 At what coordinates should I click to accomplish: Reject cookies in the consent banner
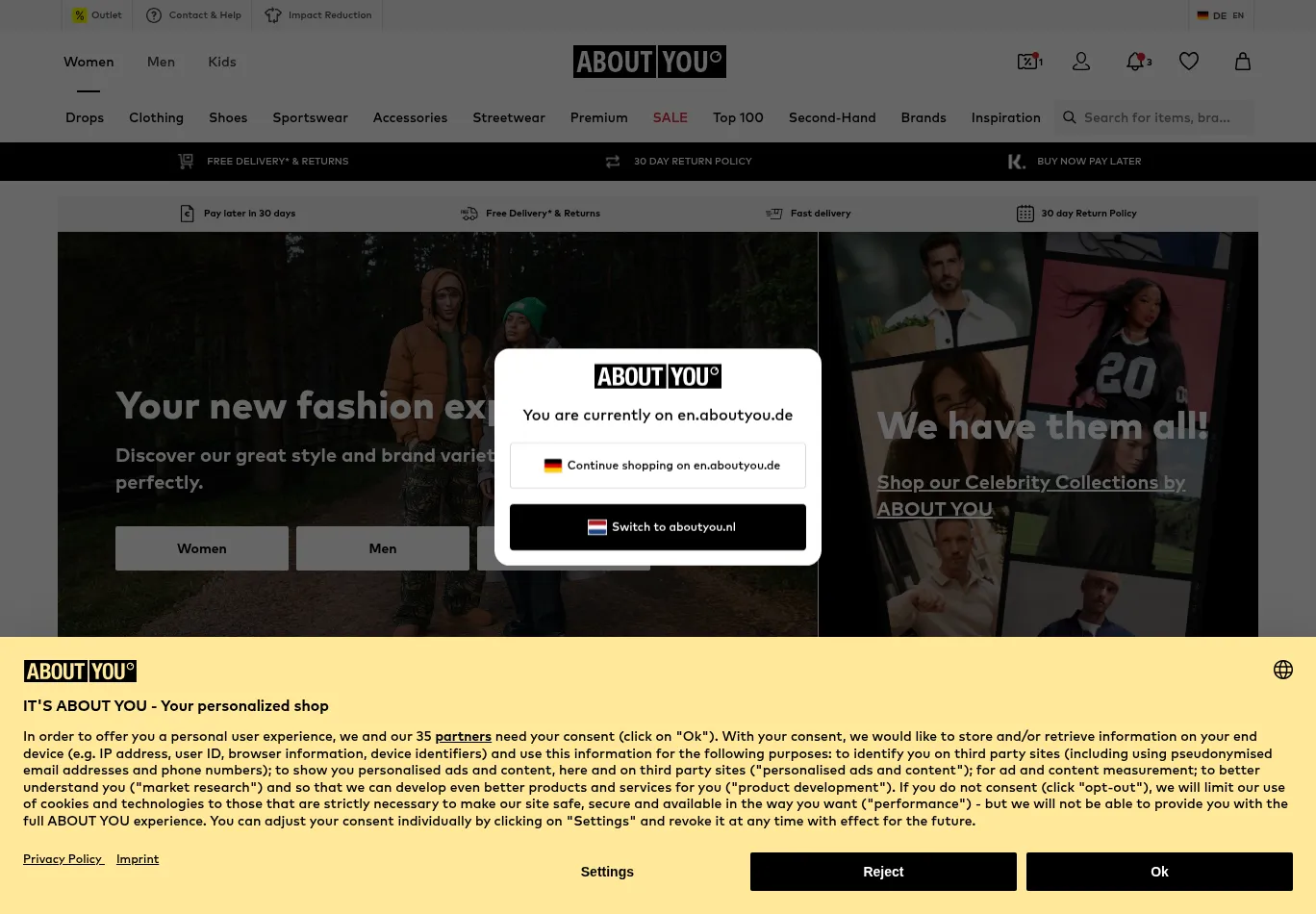[x=883, y=872]
